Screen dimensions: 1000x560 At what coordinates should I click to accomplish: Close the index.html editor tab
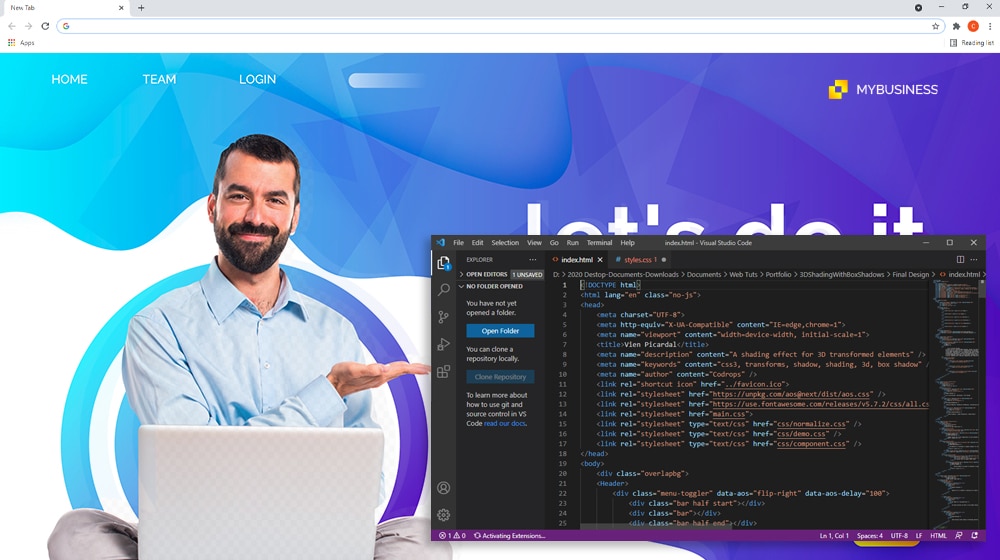pyautogui.click(x=599, y=260)
